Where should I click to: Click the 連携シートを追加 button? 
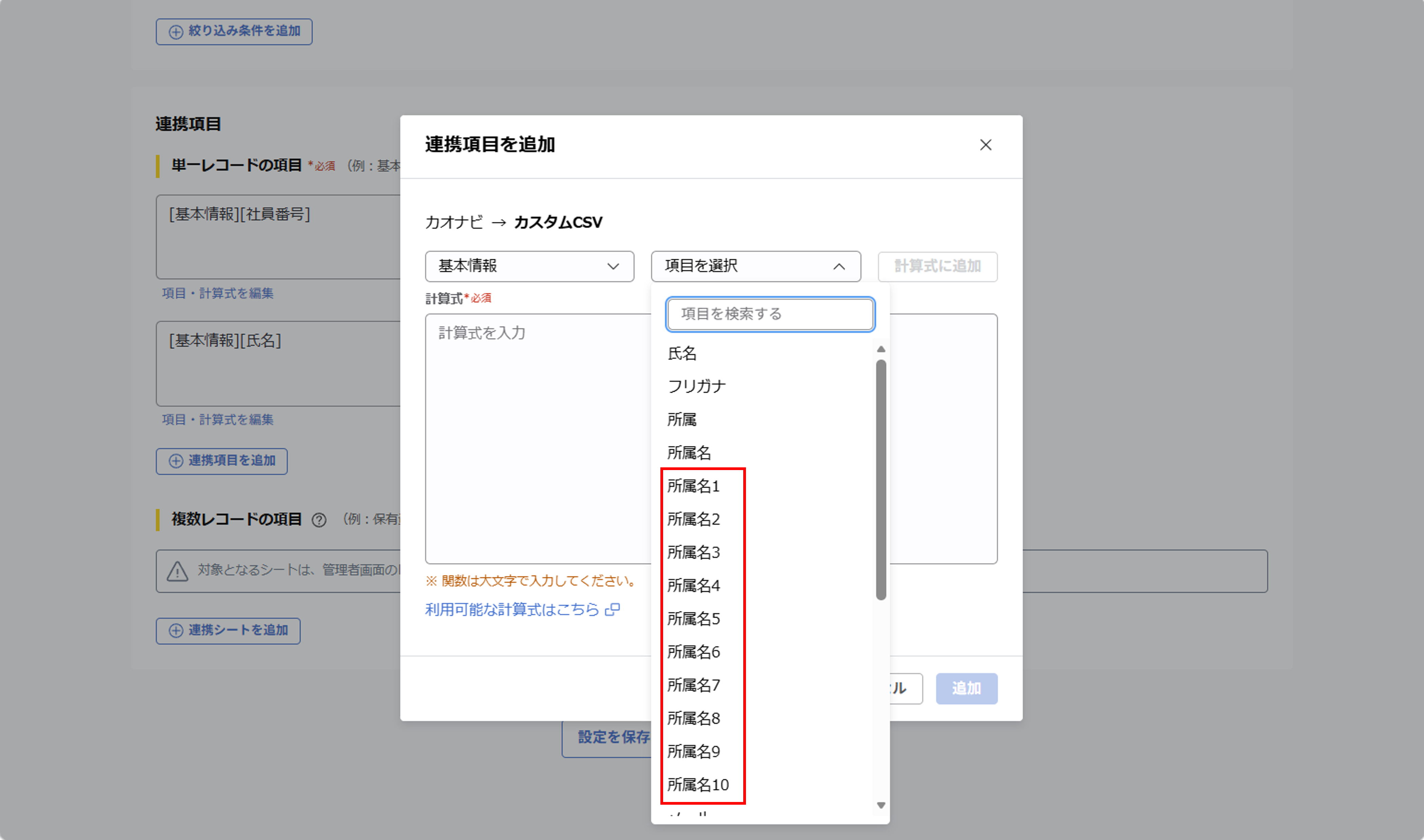[228, 631]
